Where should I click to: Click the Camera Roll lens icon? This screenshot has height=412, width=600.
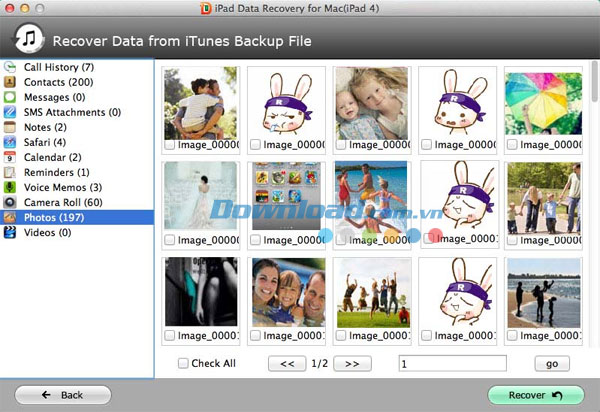pos(10,202)
